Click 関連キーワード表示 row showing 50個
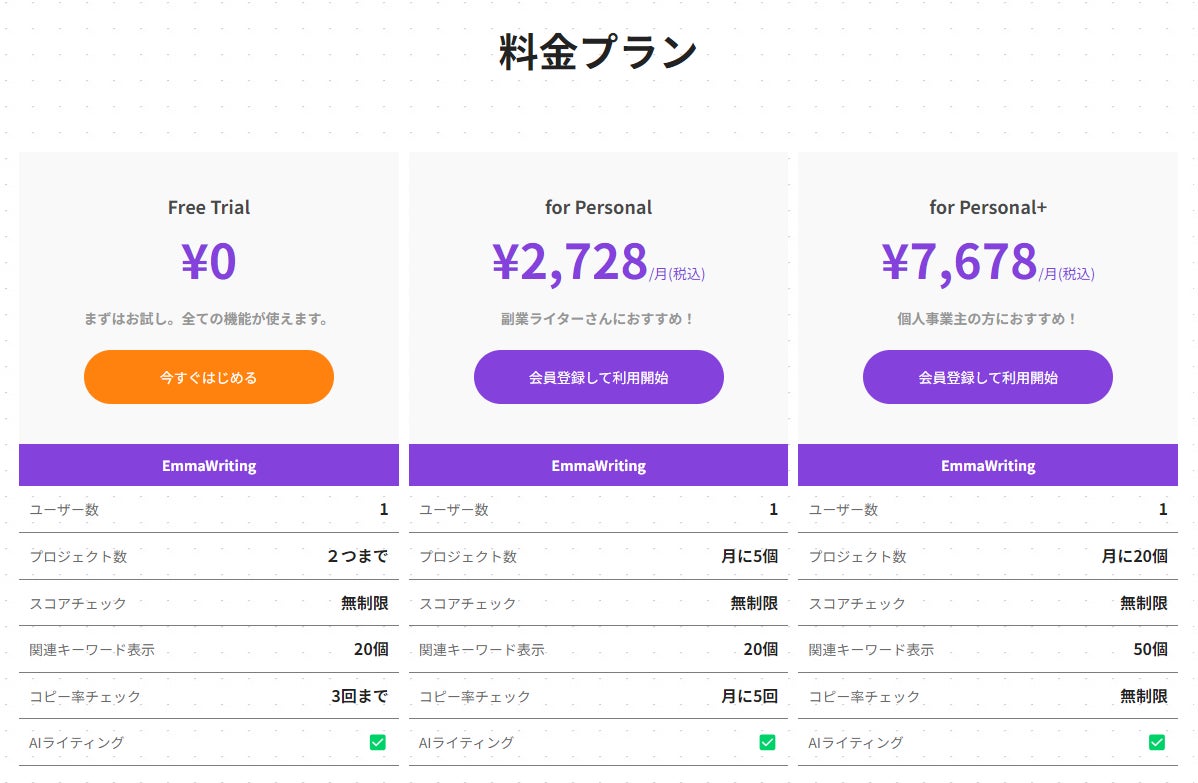Screen dimensions: 1198x783 (987, 649)
